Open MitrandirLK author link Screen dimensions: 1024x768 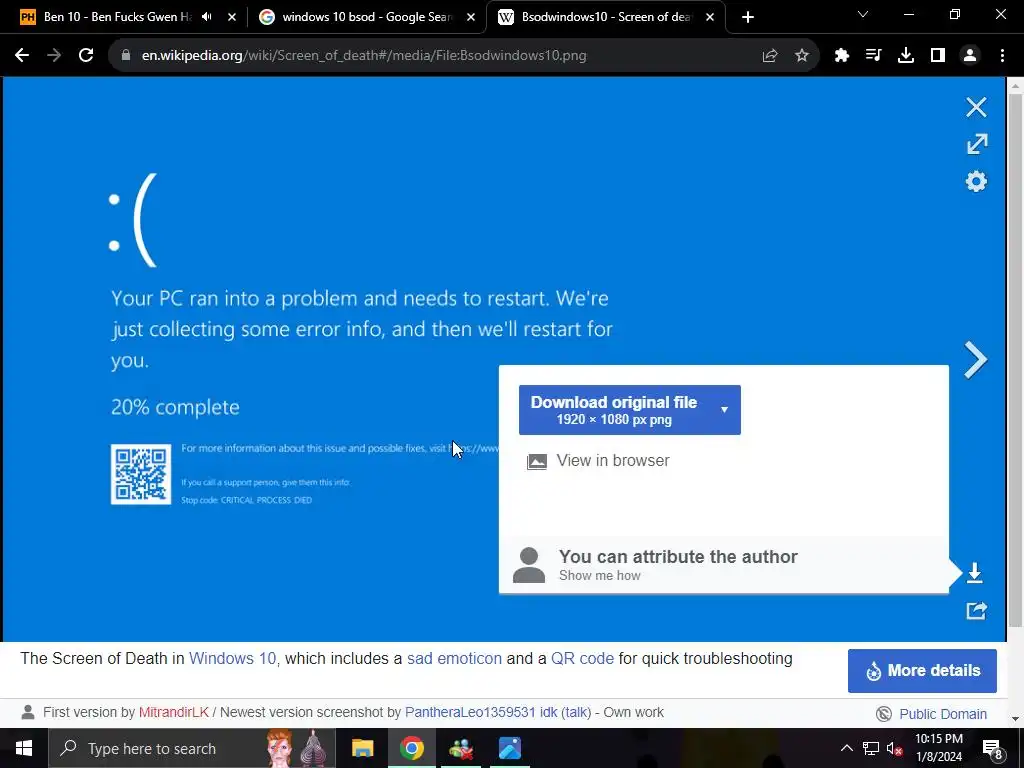click(x=174, y=712)
